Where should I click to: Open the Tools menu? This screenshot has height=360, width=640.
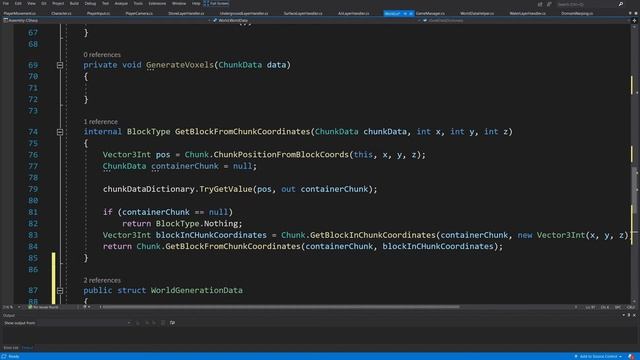coord(138,3)
